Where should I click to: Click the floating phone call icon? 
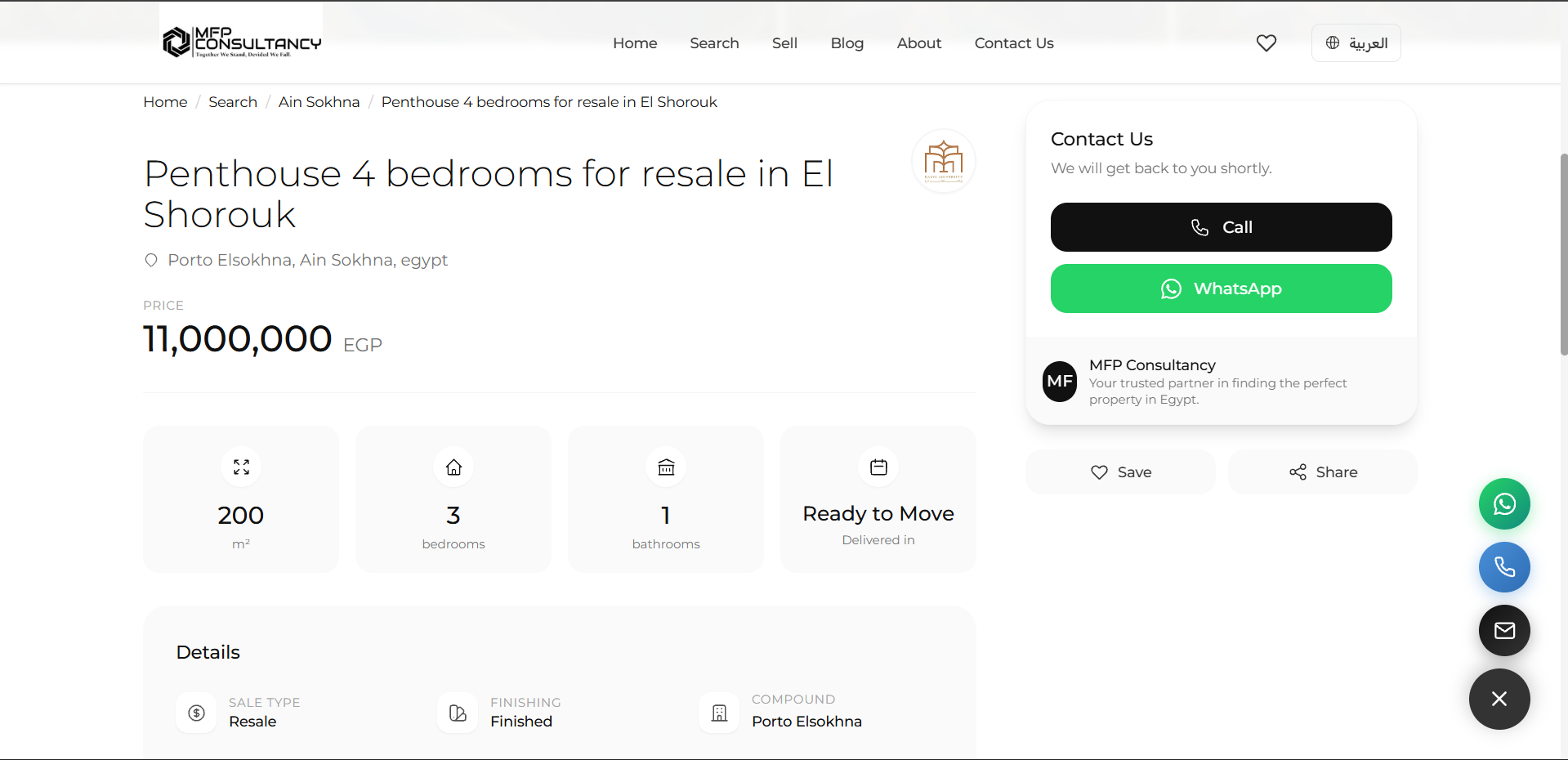[x=1503, y=567]
